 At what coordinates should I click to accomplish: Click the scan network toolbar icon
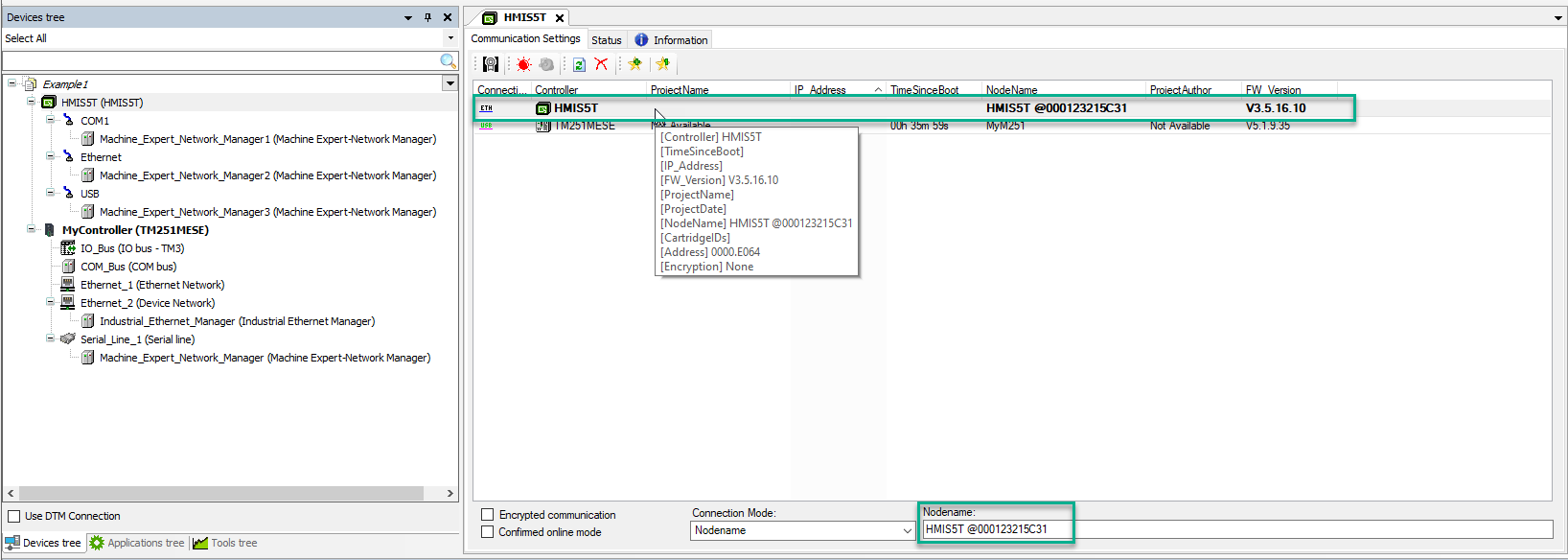click(491, 64)
